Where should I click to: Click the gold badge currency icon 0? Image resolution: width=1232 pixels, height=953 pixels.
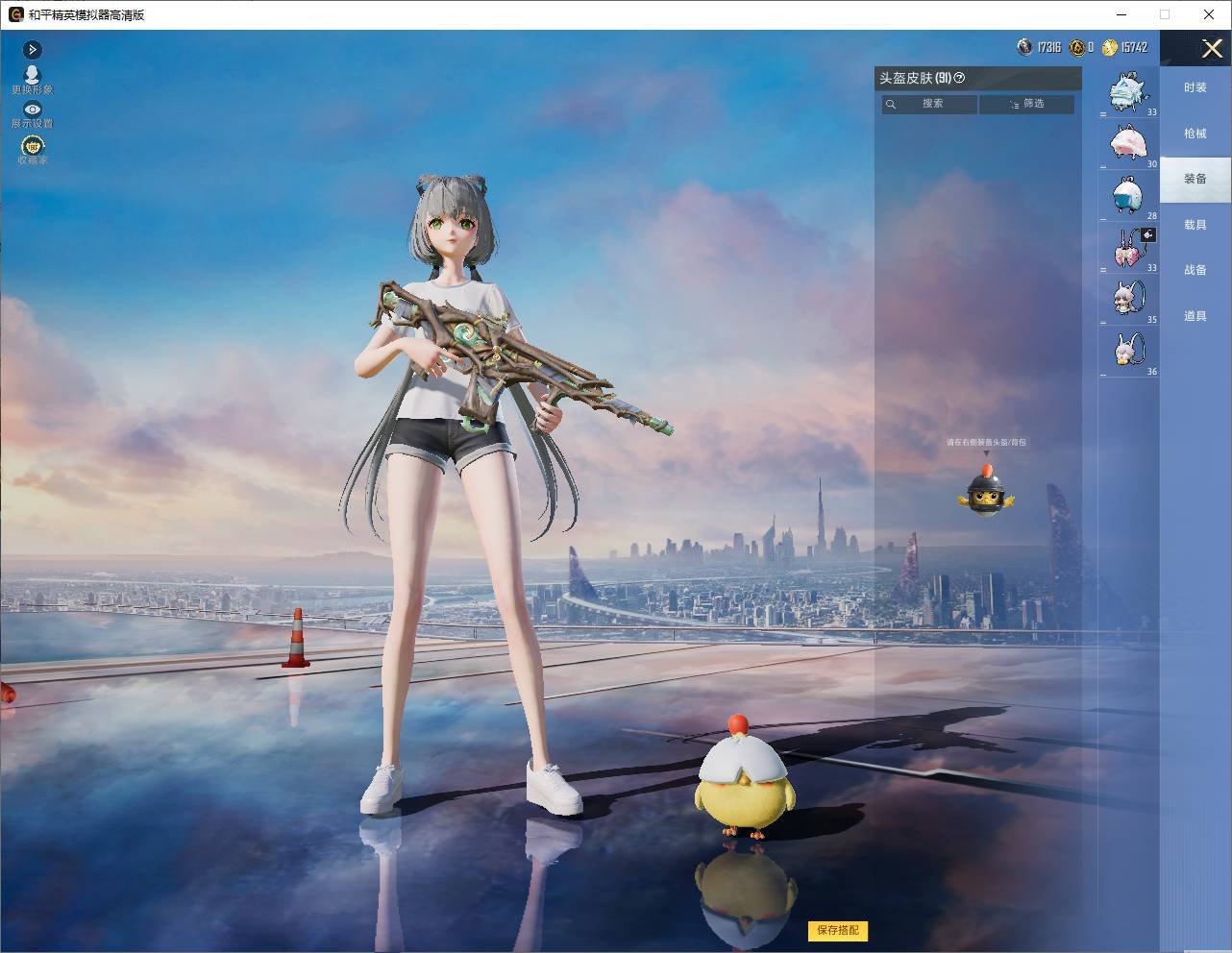coord(1077,47)
